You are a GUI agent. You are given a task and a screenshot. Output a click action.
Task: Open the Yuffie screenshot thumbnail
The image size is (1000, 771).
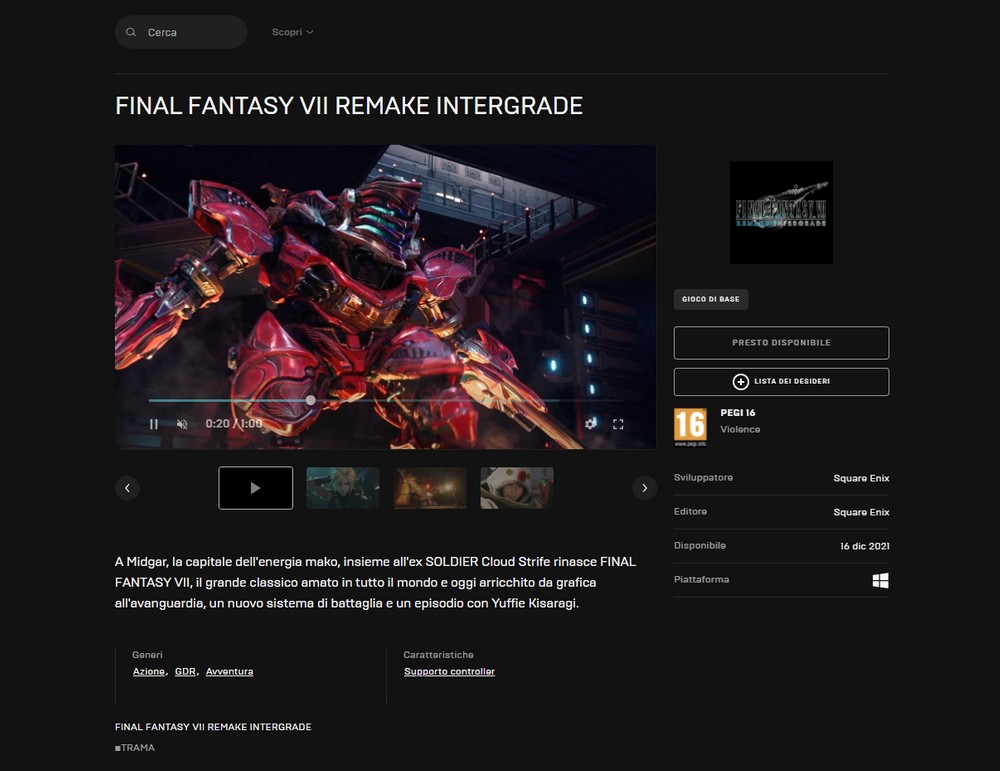click(x=517, y=488)
